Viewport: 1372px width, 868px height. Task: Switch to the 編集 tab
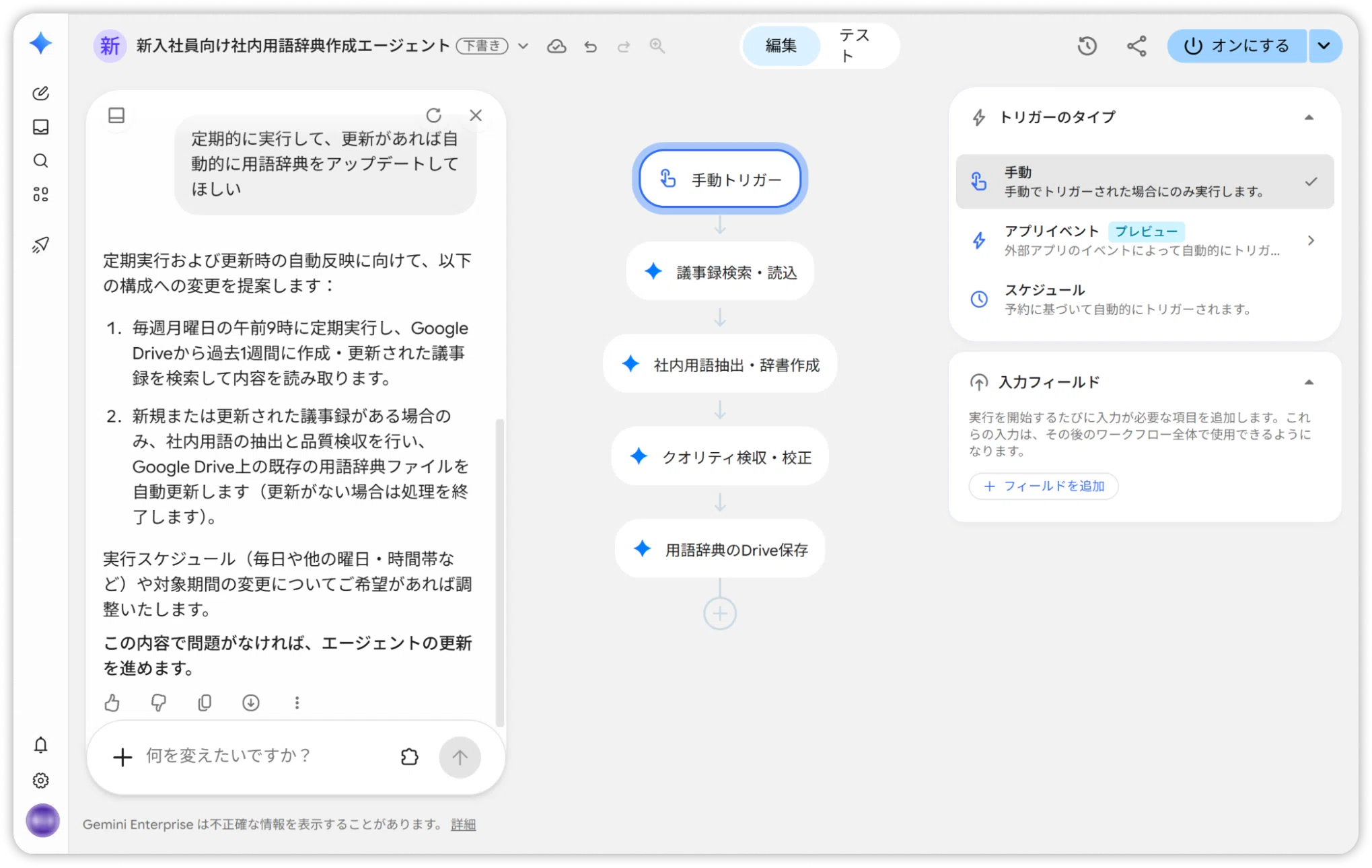click(x=781, y=46)
